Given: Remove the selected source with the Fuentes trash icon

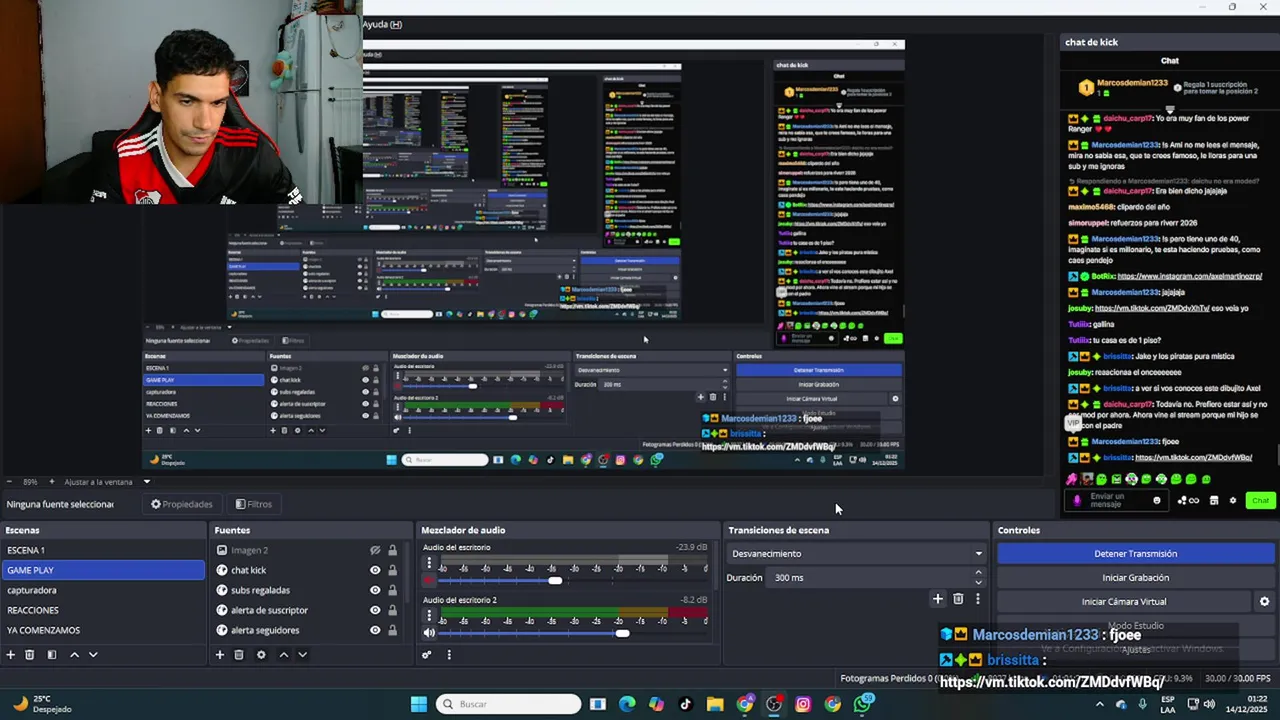Looking at the screenshot, I should click(239, 655).
